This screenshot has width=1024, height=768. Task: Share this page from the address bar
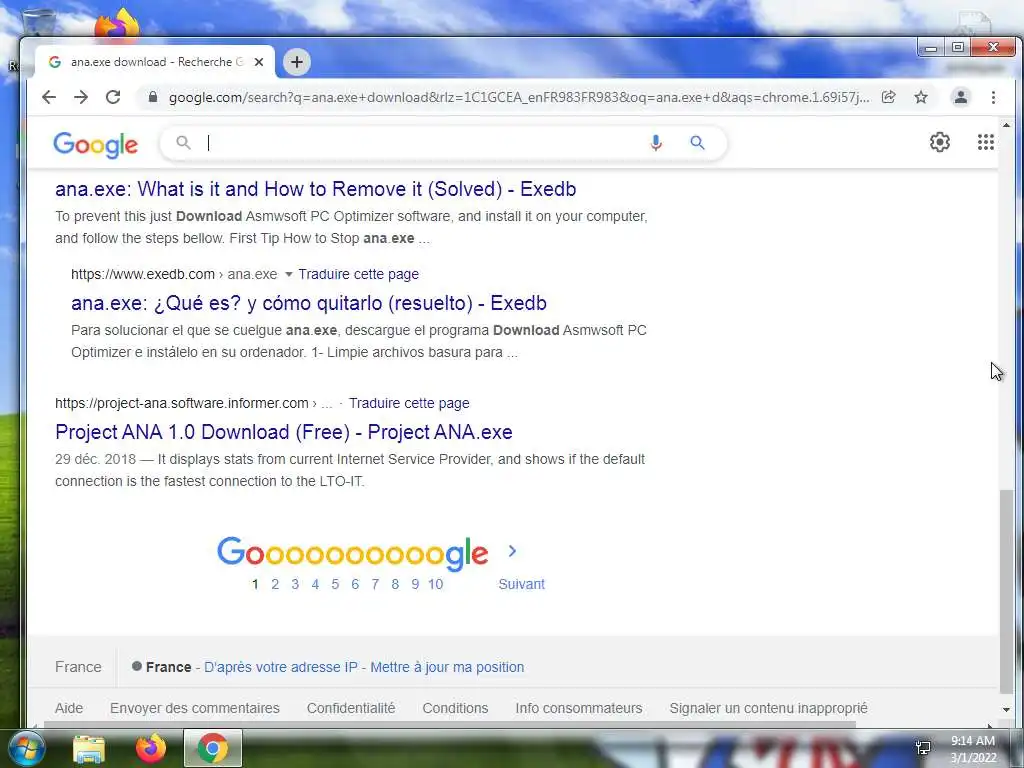888,97
